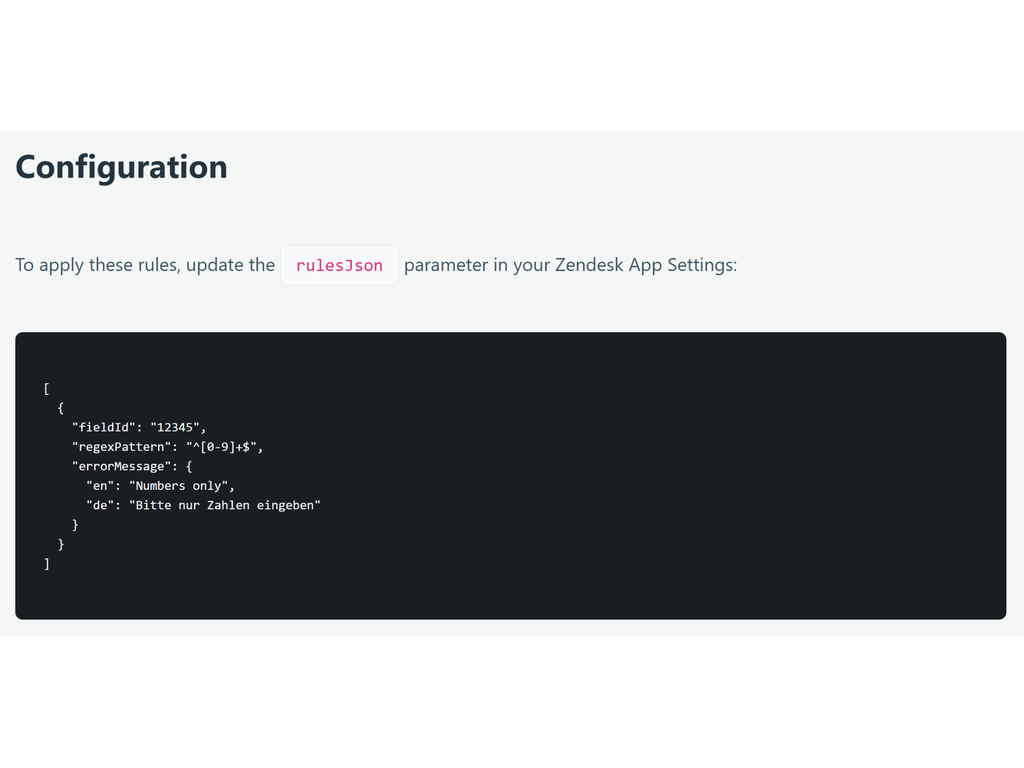
Task: Select the fieldId key in the JSON
Action: click(x=99, y=427)
